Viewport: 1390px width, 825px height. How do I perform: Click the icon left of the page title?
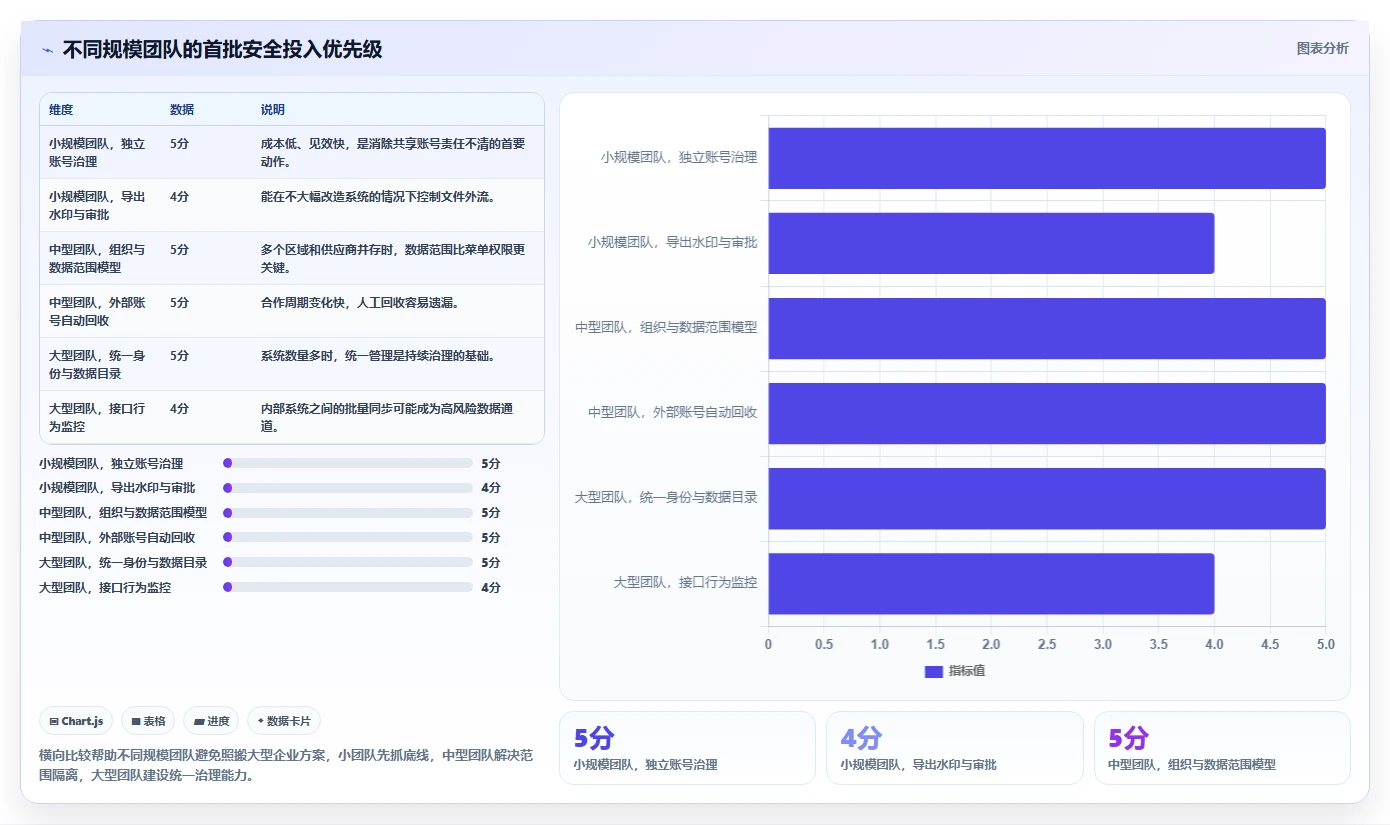point(48,50)
